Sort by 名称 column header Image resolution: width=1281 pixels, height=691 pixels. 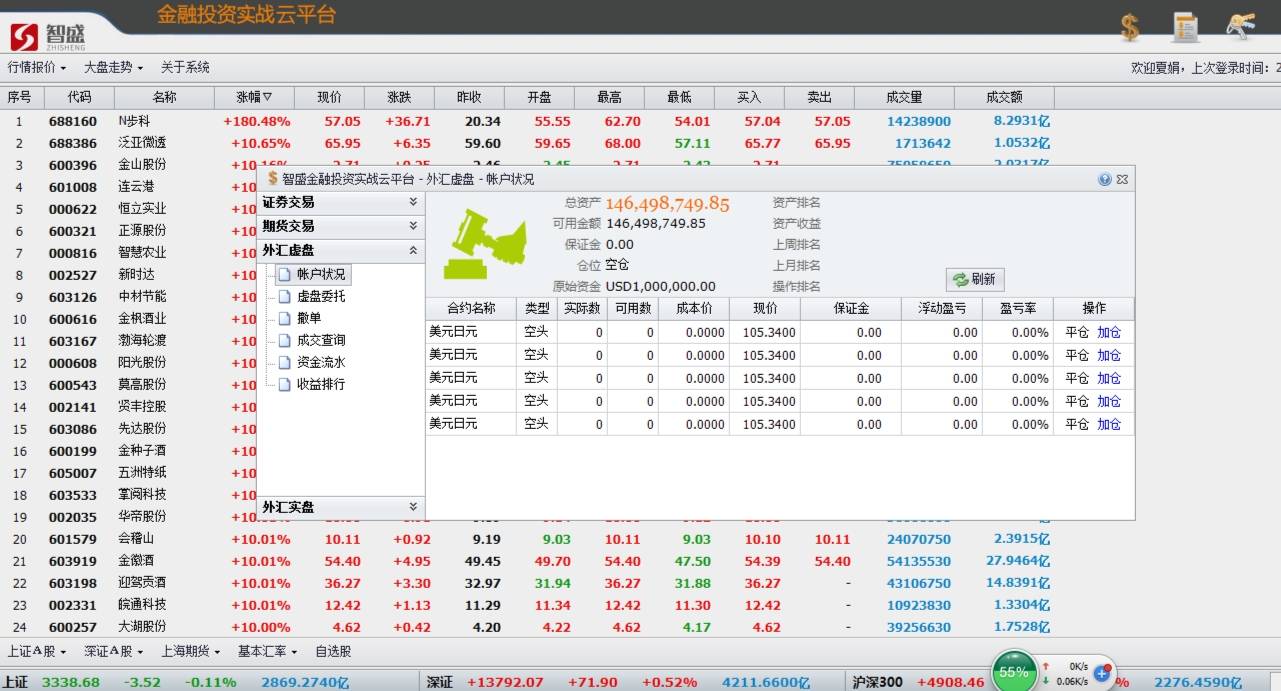165,97
